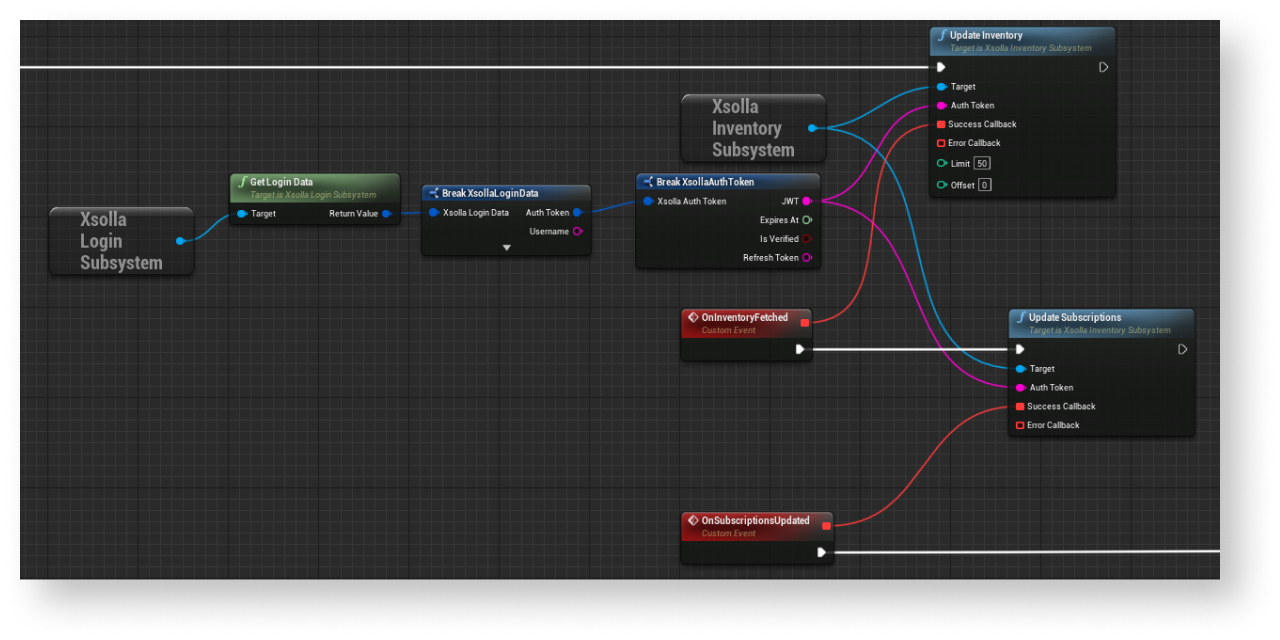Click the Xsolla Login Subsystem variable node
Viewport: 1280px width, 640px height.
[x=120, y=241]
